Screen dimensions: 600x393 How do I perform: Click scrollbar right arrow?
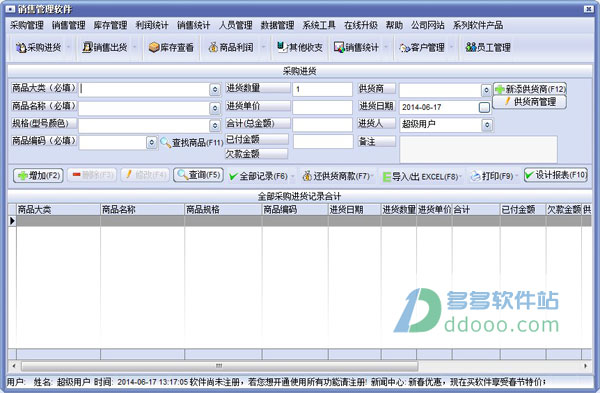tap(585, 366)
